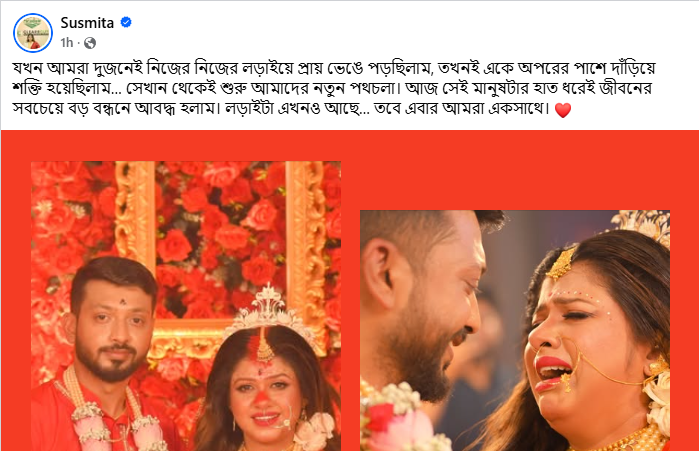Click the globe Public audience icon
This screenshot has width=699, height=451.
(x=90, y=43)
